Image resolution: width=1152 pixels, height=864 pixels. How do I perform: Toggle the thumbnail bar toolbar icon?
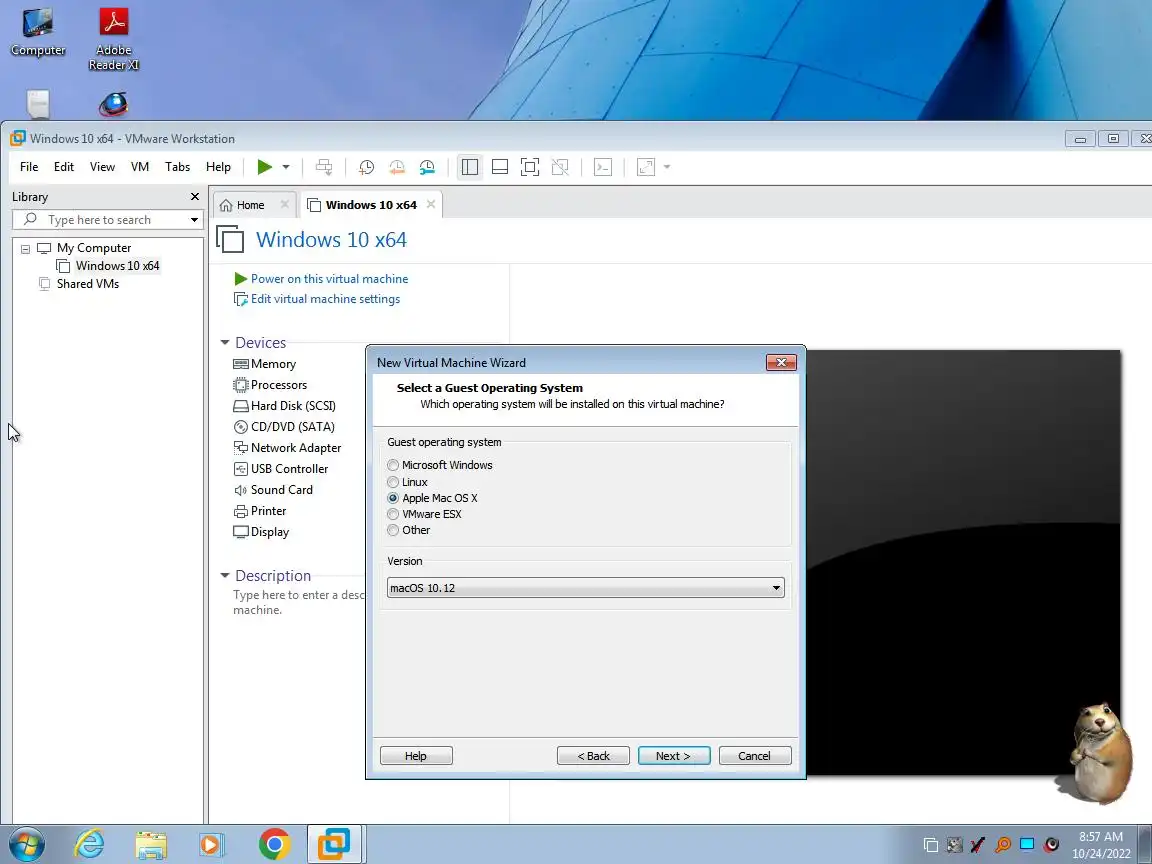[500, 167]
